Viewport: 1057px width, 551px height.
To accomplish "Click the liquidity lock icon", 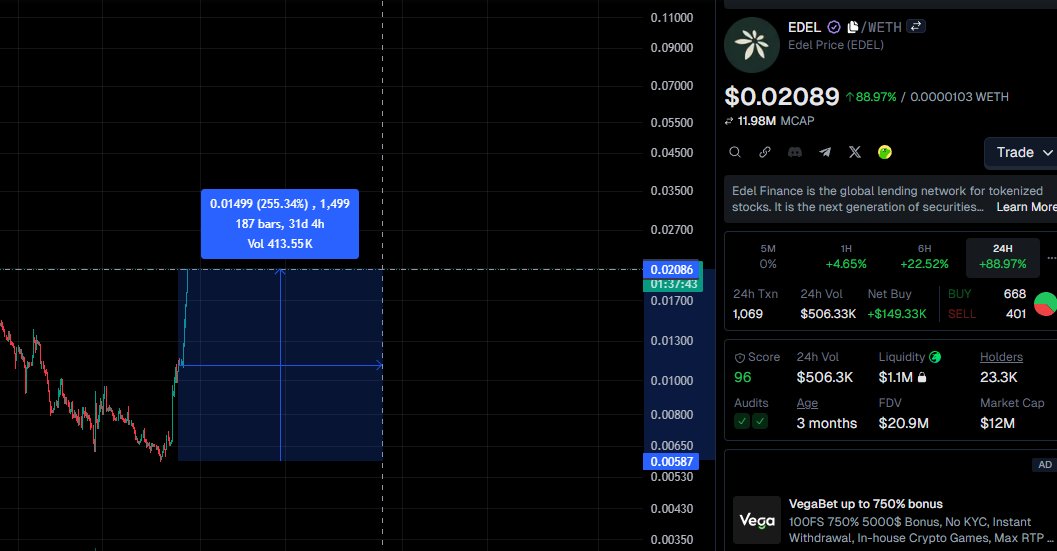I will click(x=922, y=378).
